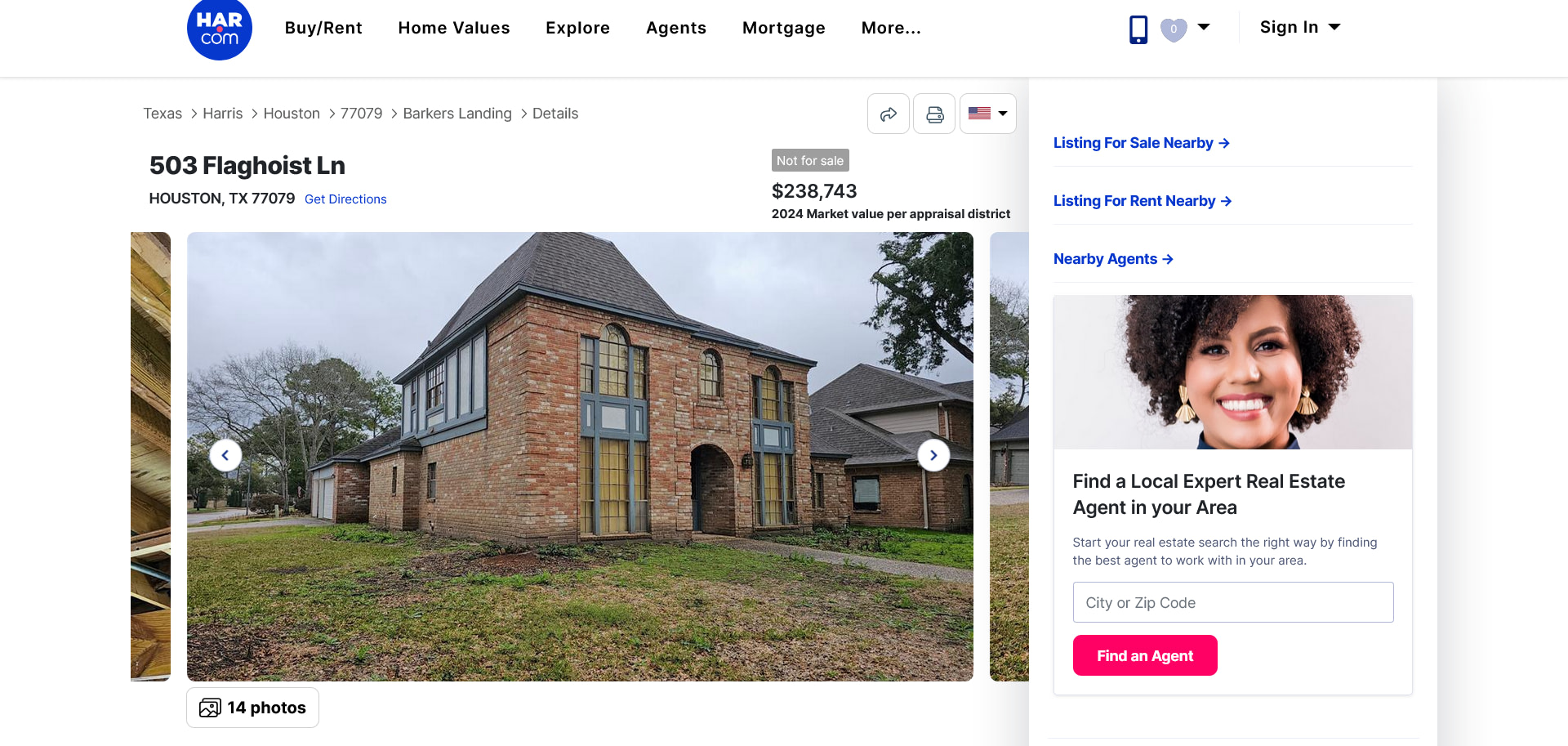
Task: Expand the favorites dropdown arrow
Action: 1204,27
